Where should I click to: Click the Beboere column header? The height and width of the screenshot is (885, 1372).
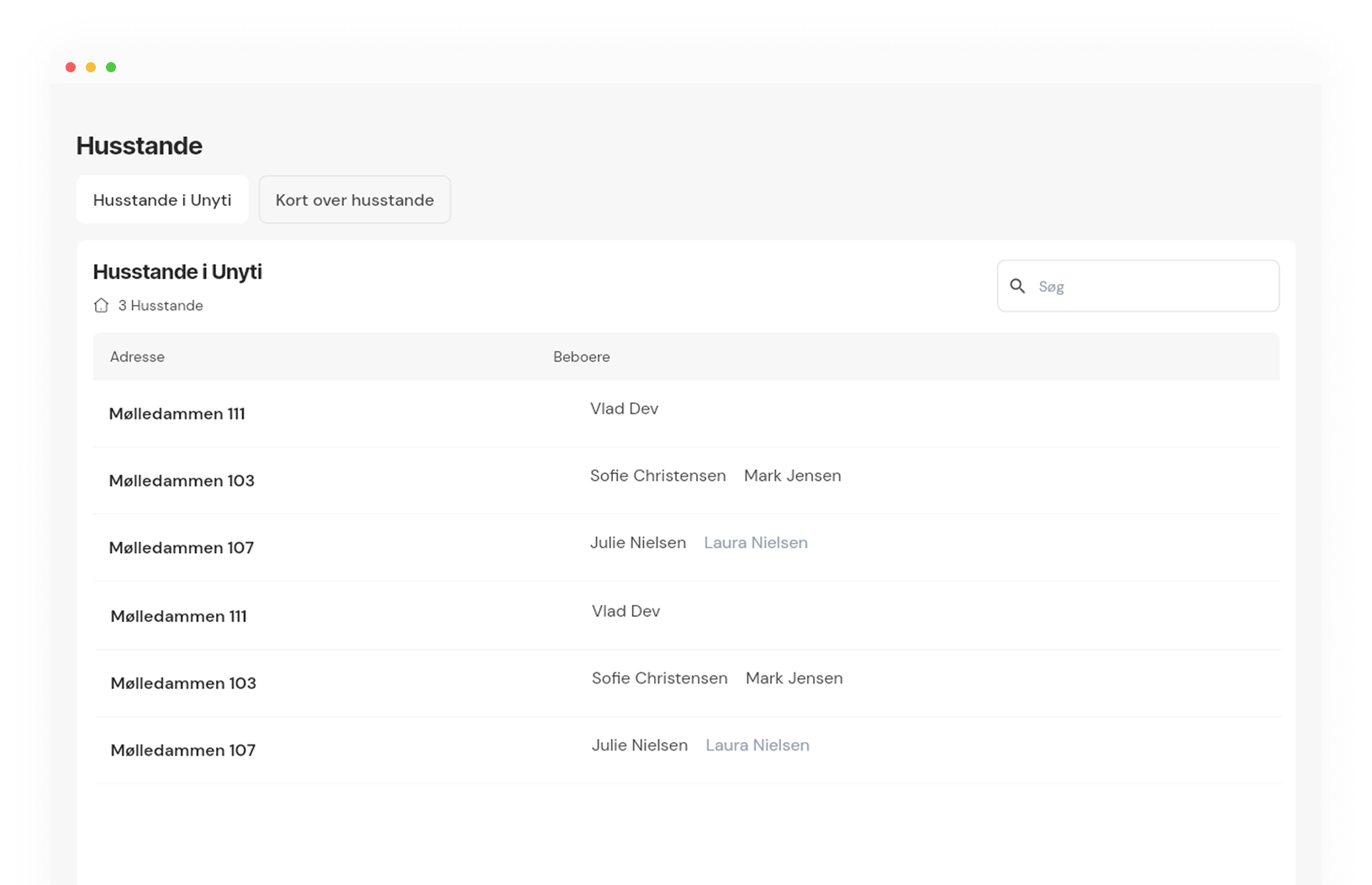tap(581, 356)
